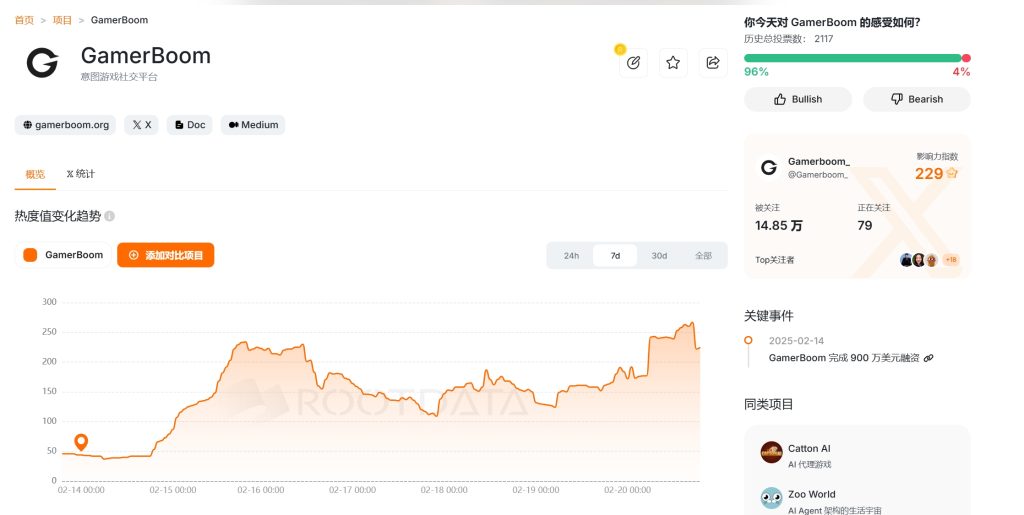The height and width of the screenshot is (515, 1024).
Task: Star GamerBoom as a favorite
Action: (673, 63)
